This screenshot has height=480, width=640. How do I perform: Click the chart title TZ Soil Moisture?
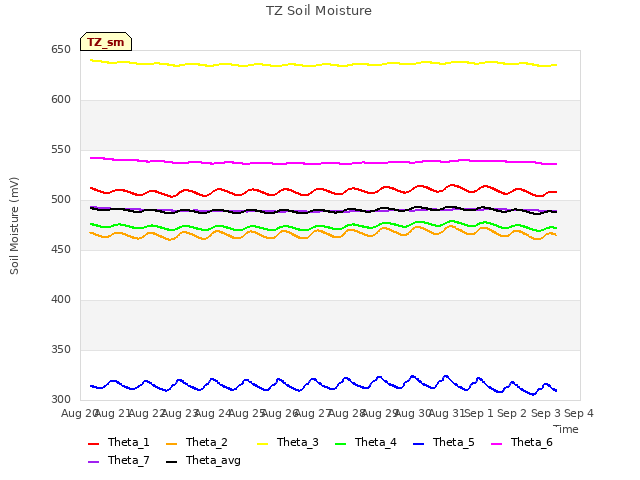[319, 11]
